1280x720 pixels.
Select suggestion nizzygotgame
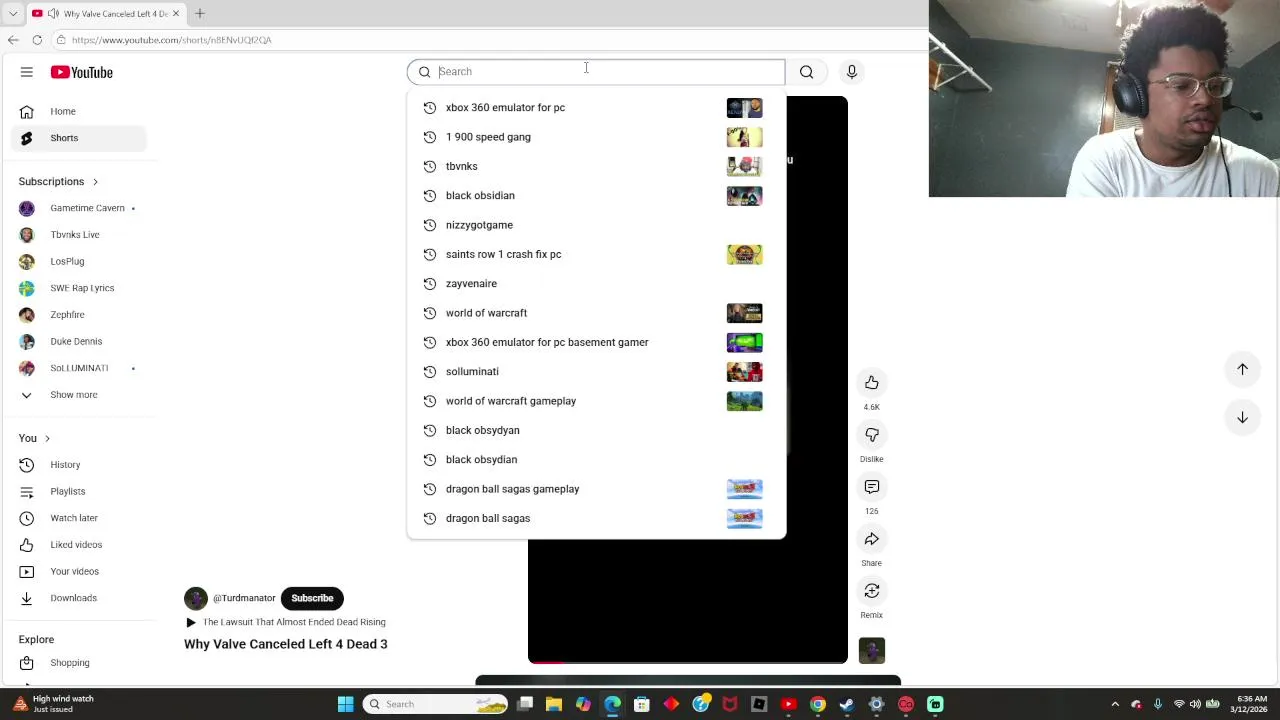click(596, 225)
